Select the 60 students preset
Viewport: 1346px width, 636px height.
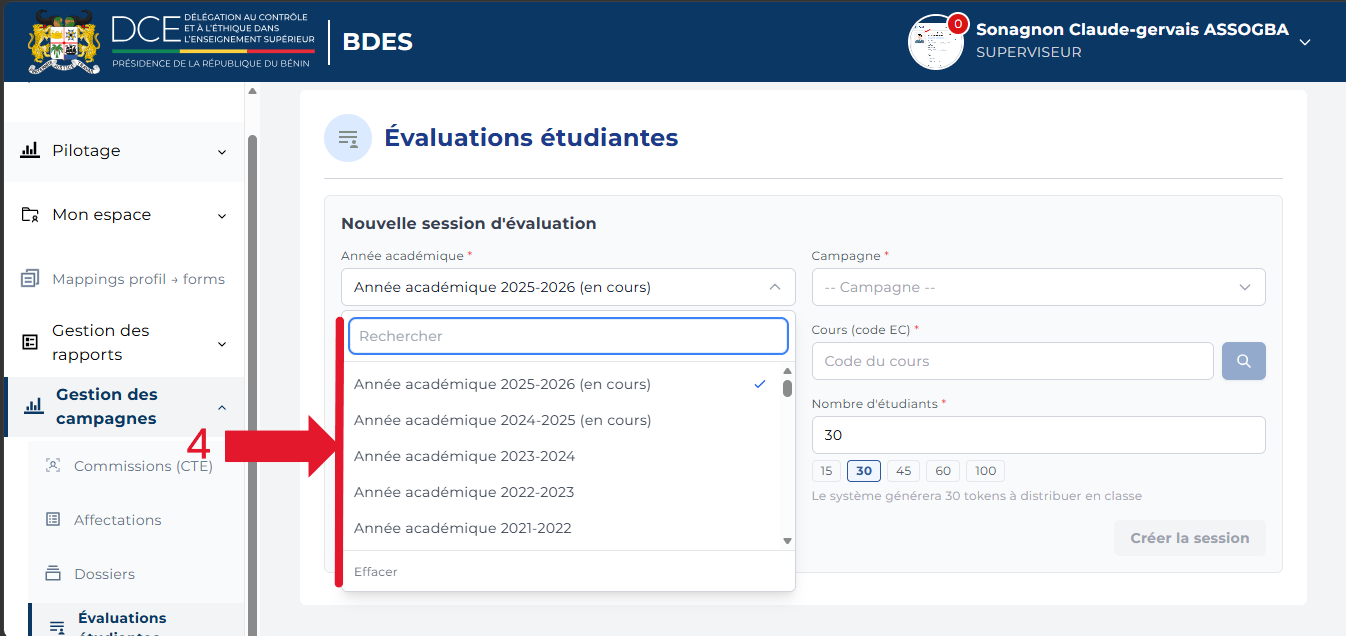(x=942, y=471)
